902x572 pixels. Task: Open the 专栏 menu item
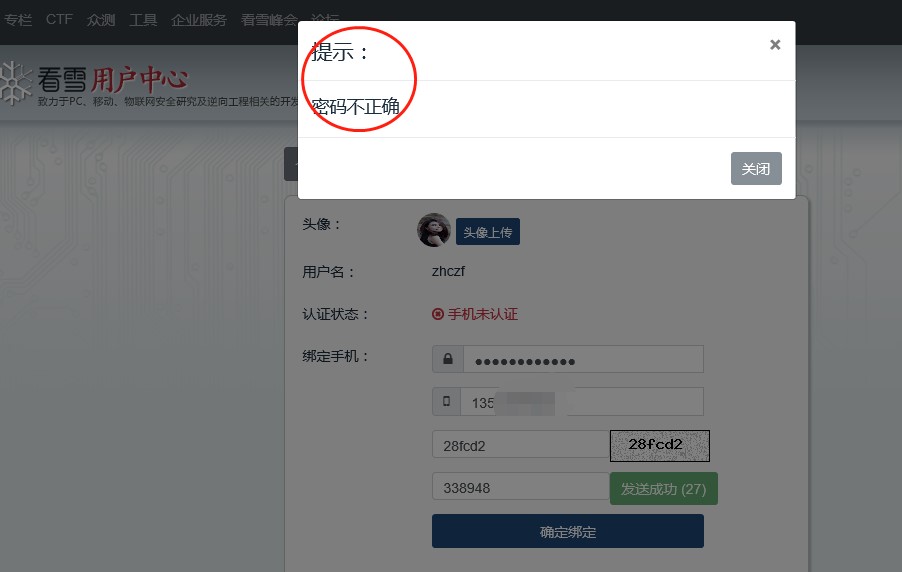[x=18, y=20]
